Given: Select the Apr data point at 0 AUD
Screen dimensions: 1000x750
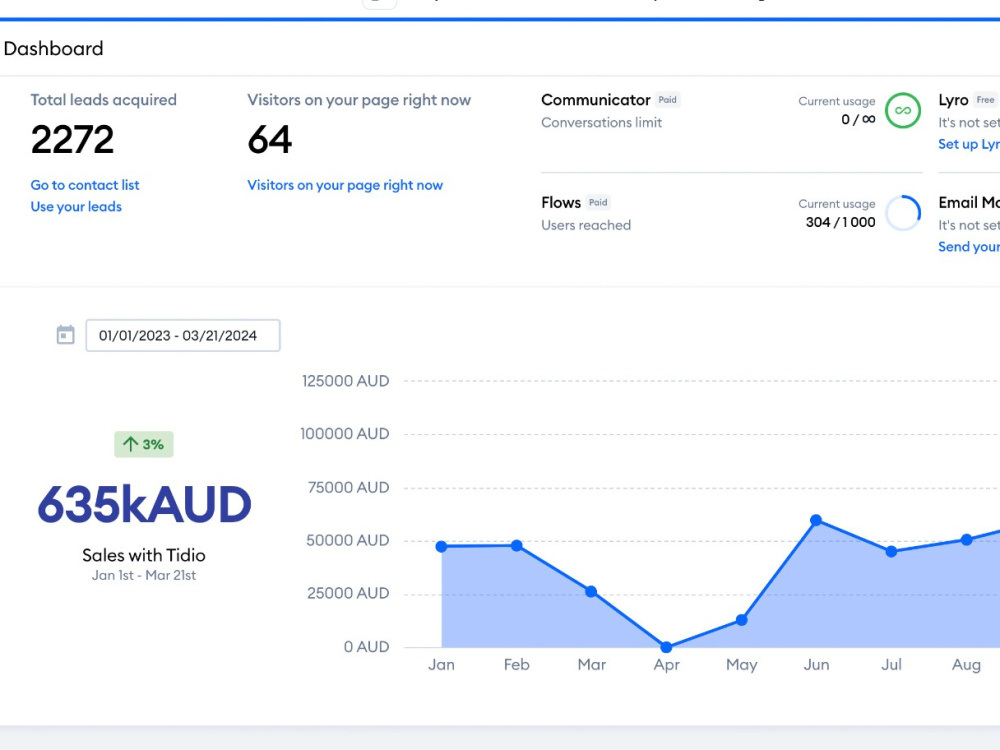Looking at the screenshot, I should pyautogui.click(x=666, y=647).
